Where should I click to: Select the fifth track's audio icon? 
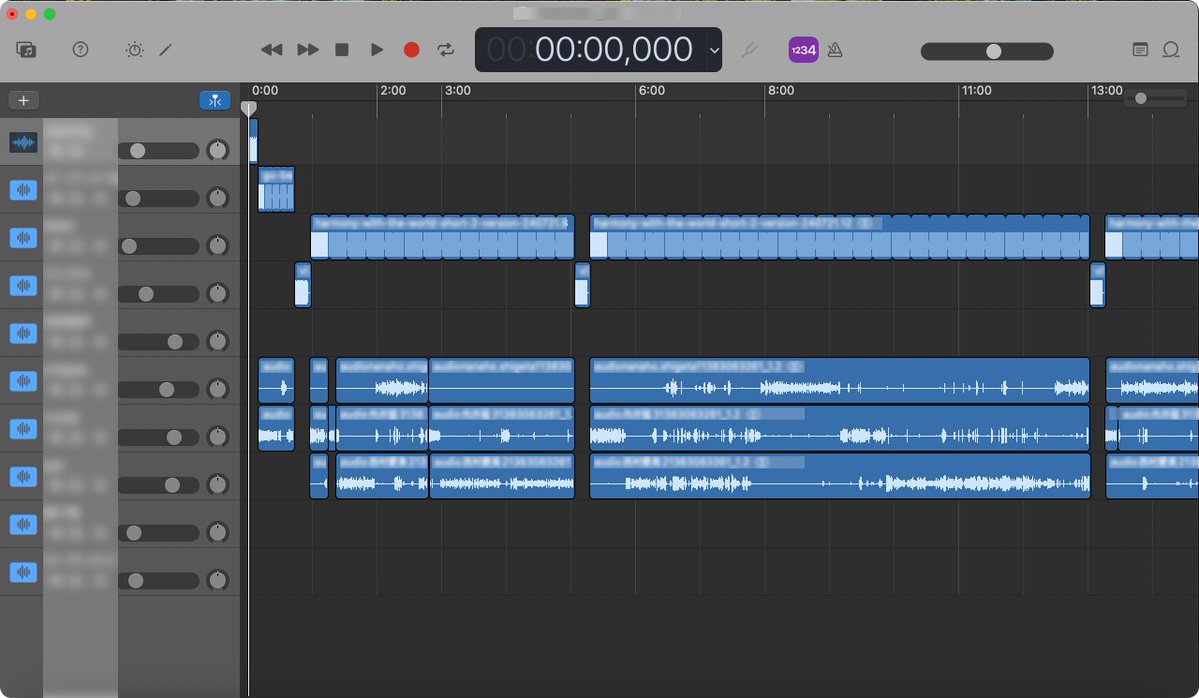pyautogui.click(x=24, y=333)
